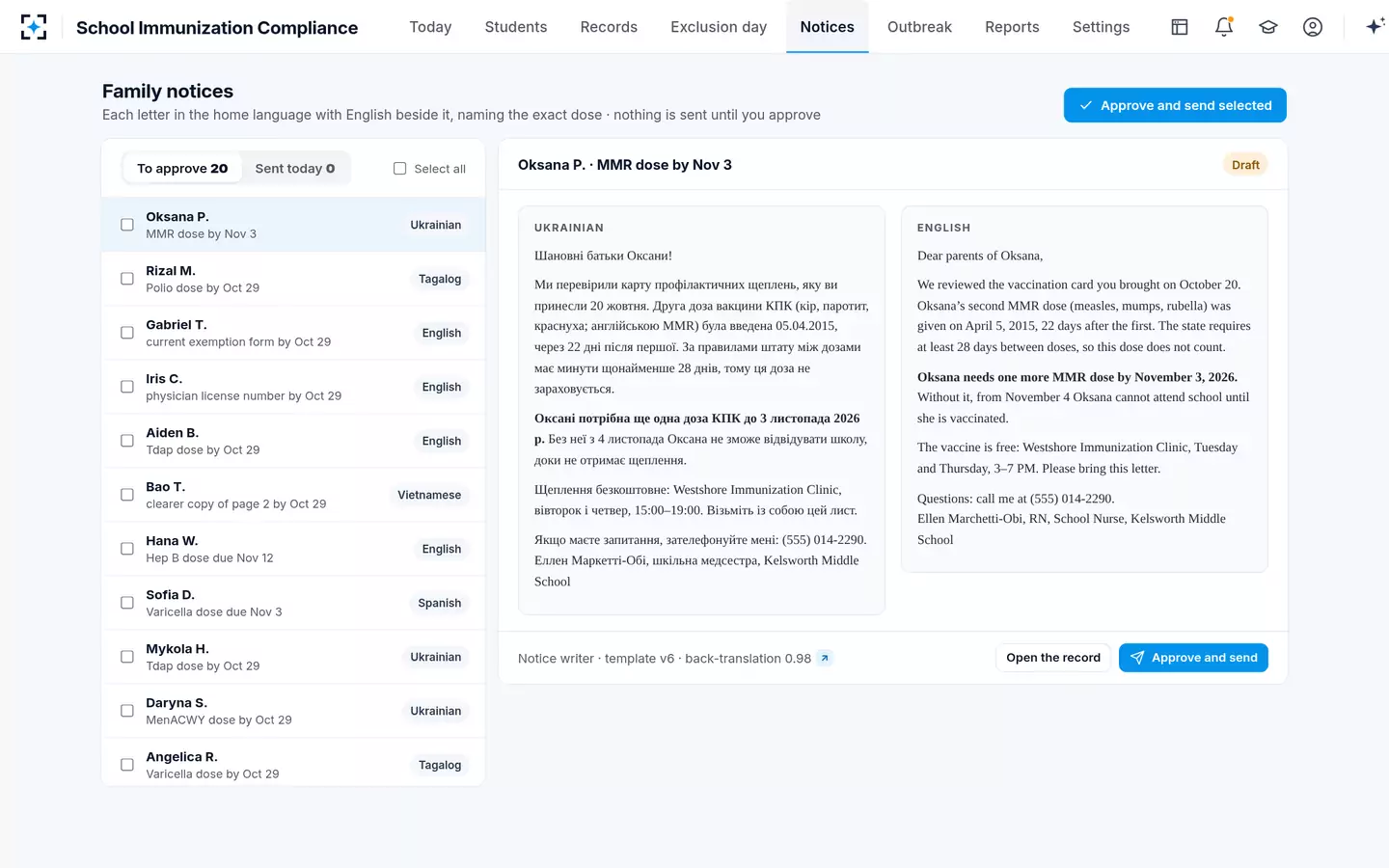
Task: Click Approve and send selected button
Action: 1175,105
